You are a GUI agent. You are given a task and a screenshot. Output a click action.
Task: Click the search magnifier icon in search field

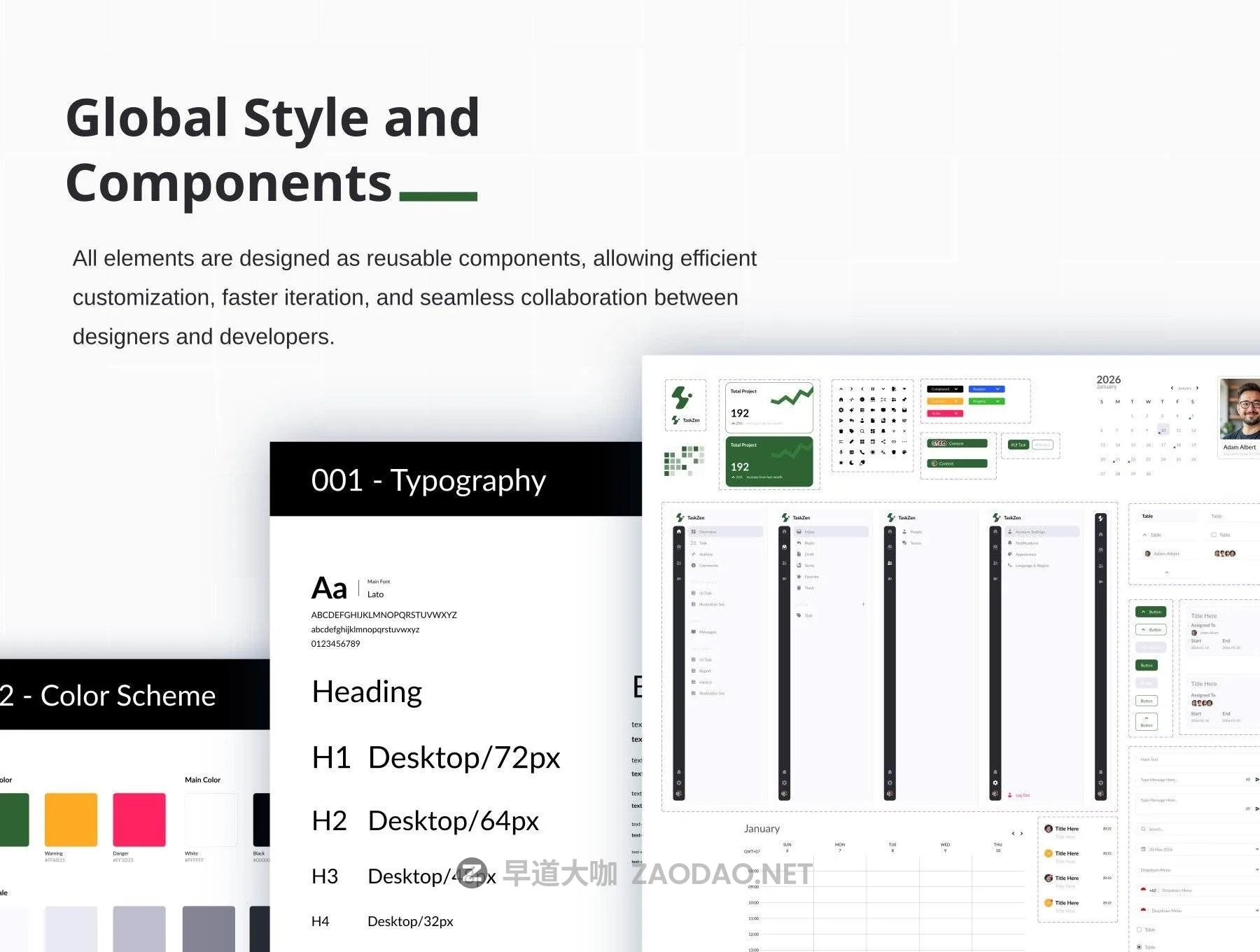(1144, 829)
